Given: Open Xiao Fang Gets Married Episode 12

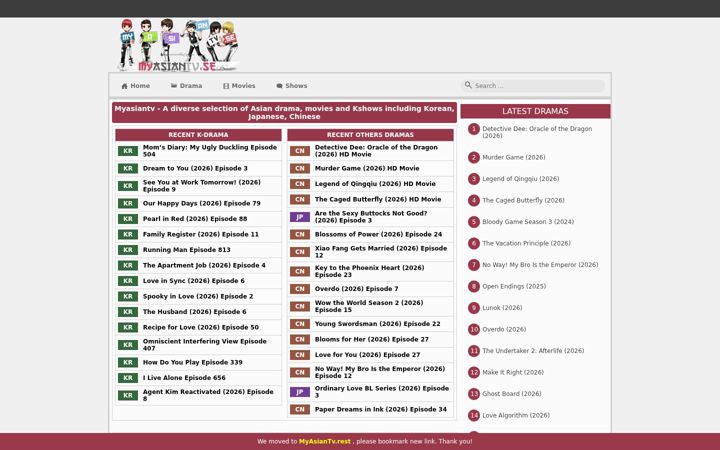Looking at the screenshot, I should [x=381, y=252].
